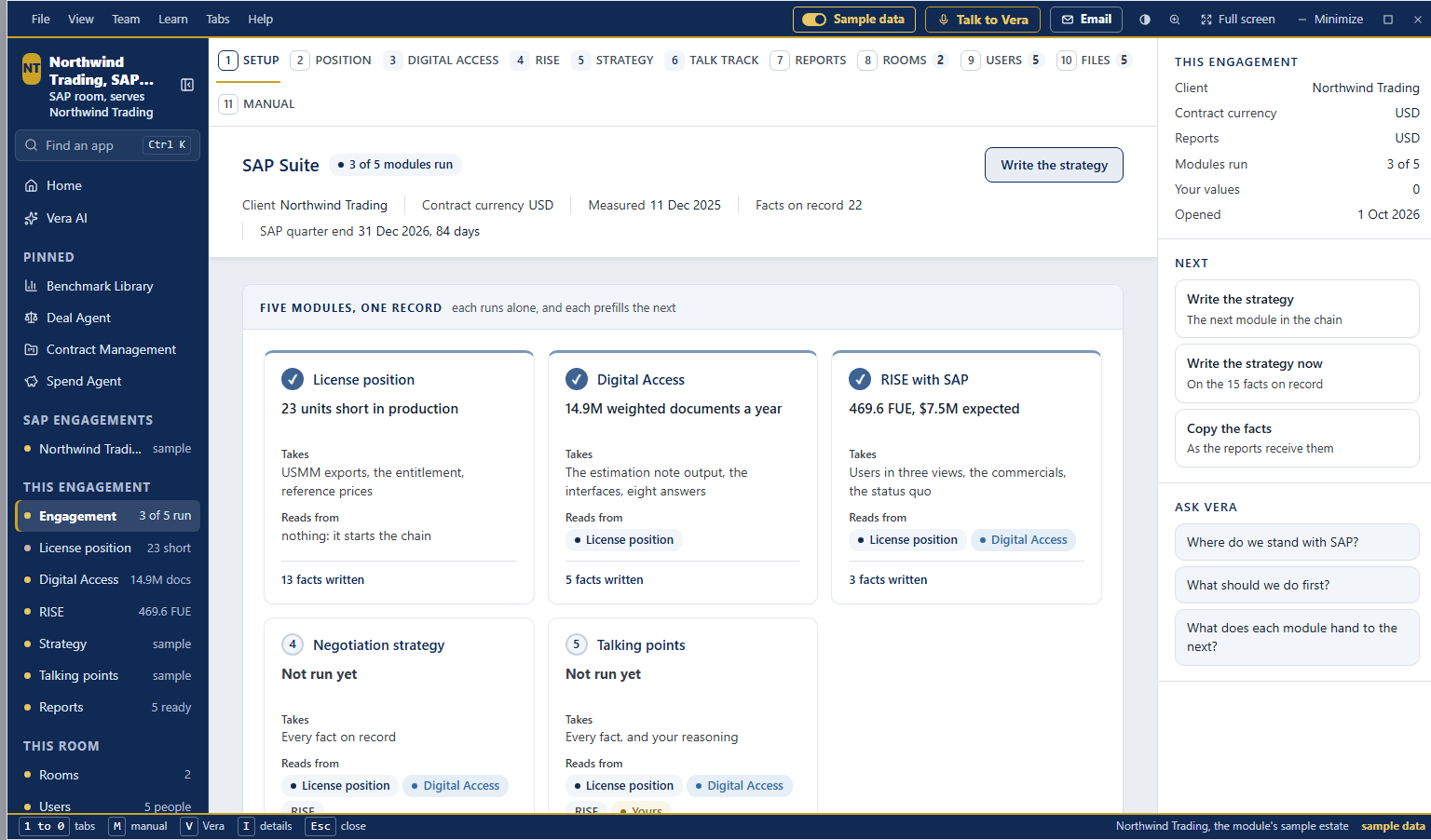The height and width of the screenshot is (840, 1431).
Task: Go to the MANUAL tab
Action: tap(258, 104)
